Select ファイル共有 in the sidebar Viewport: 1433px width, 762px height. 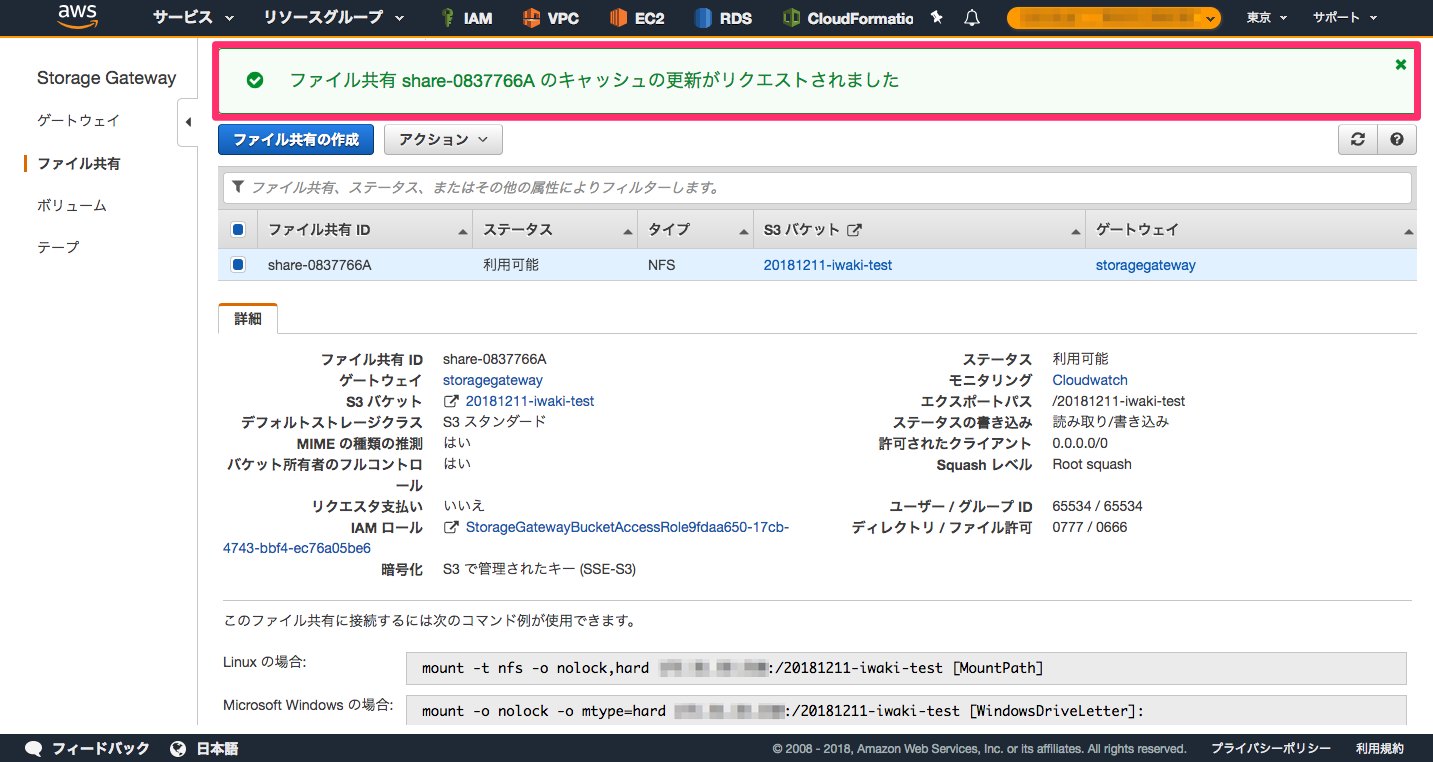78,163
